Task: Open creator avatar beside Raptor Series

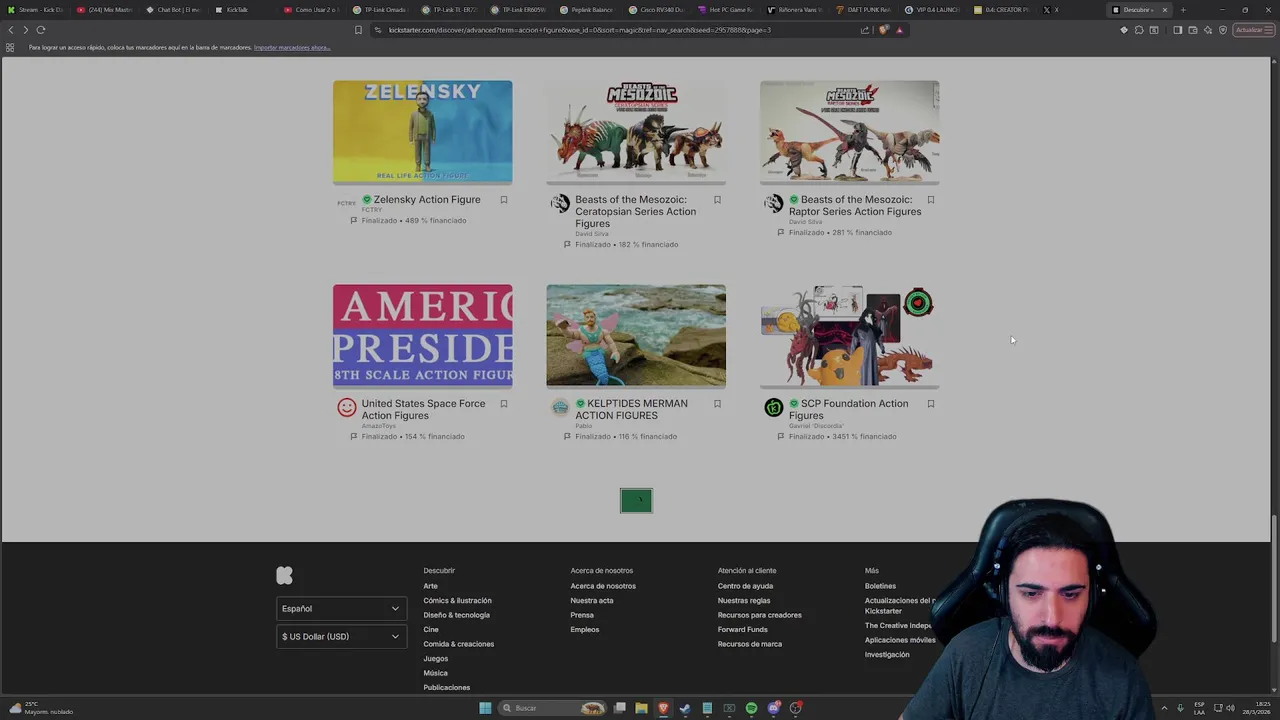Action: click(774, 203)
